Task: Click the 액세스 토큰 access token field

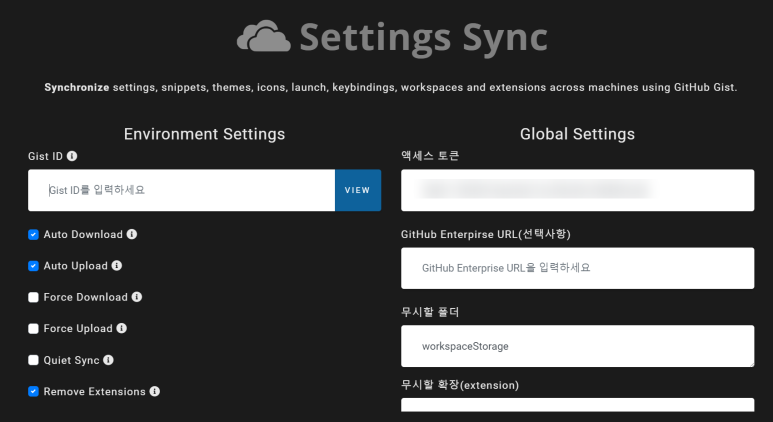Action: click(x=577, y=190)
